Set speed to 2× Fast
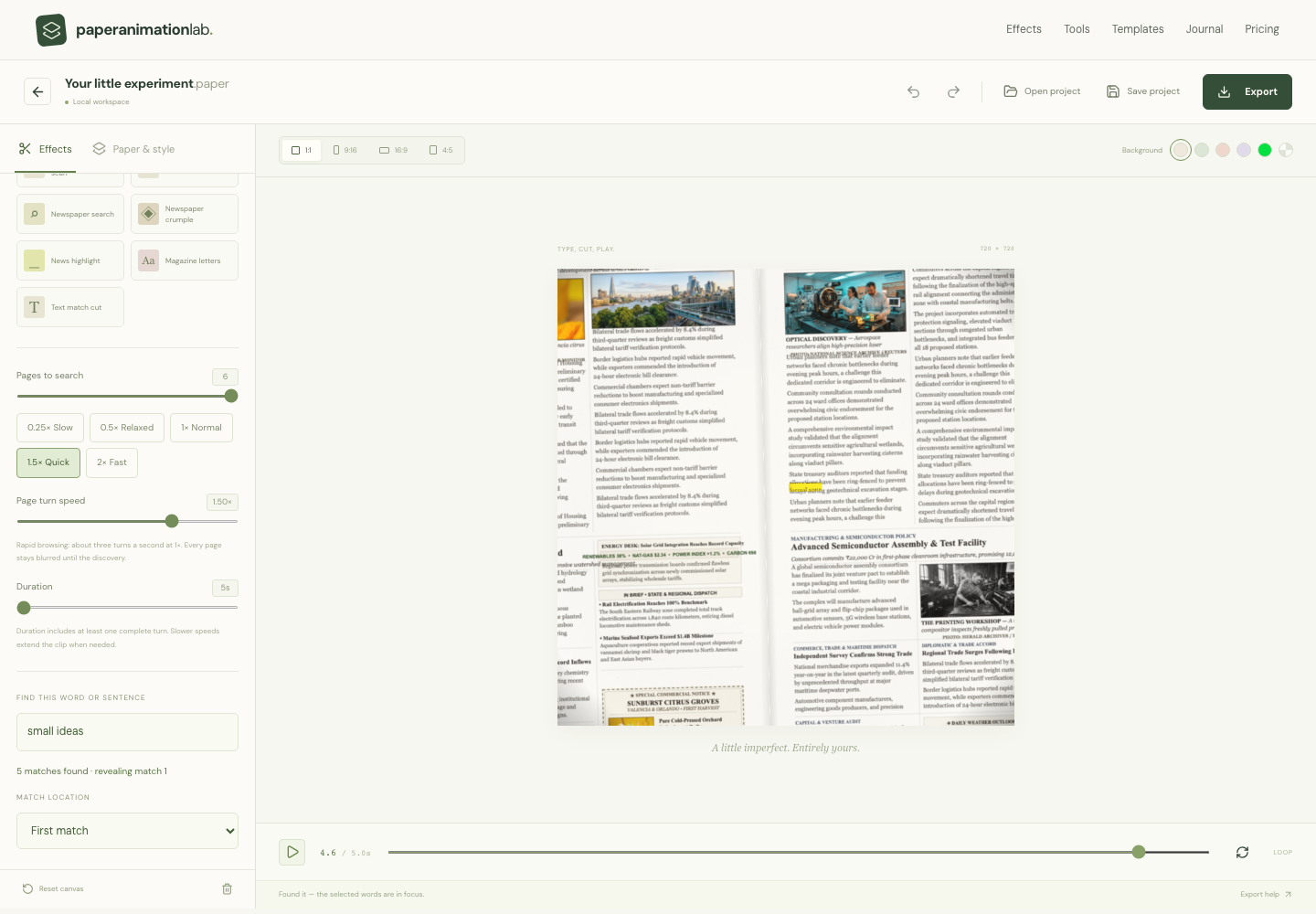Screen dimensions: 1316x914 pyautogui.click(x=111, y=462)
